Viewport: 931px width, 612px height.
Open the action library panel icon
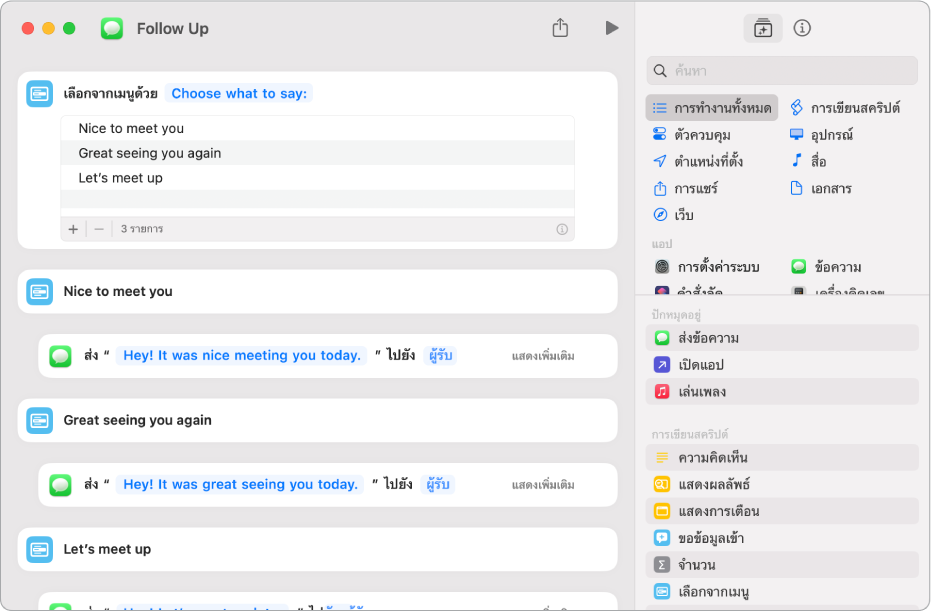pyautogui.click(x=762, y=28)
